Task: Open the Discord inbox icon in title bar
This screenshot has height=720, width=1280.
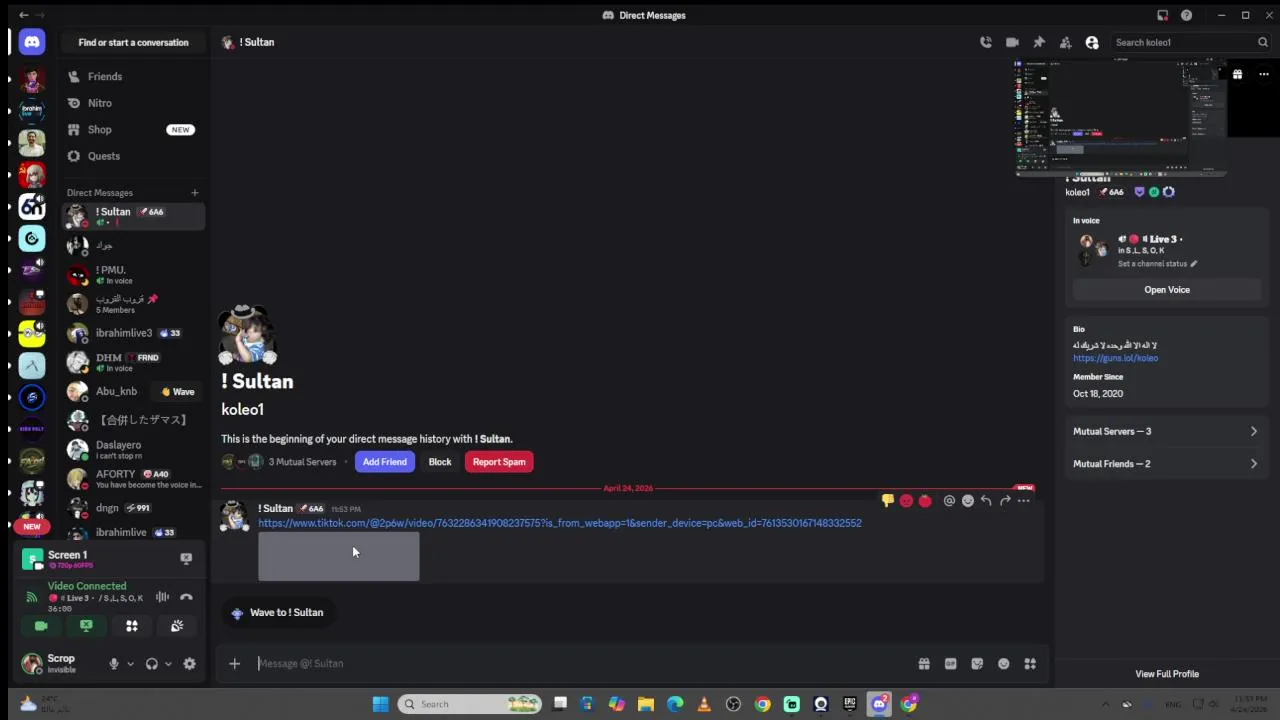Action: pos(1162,15)
